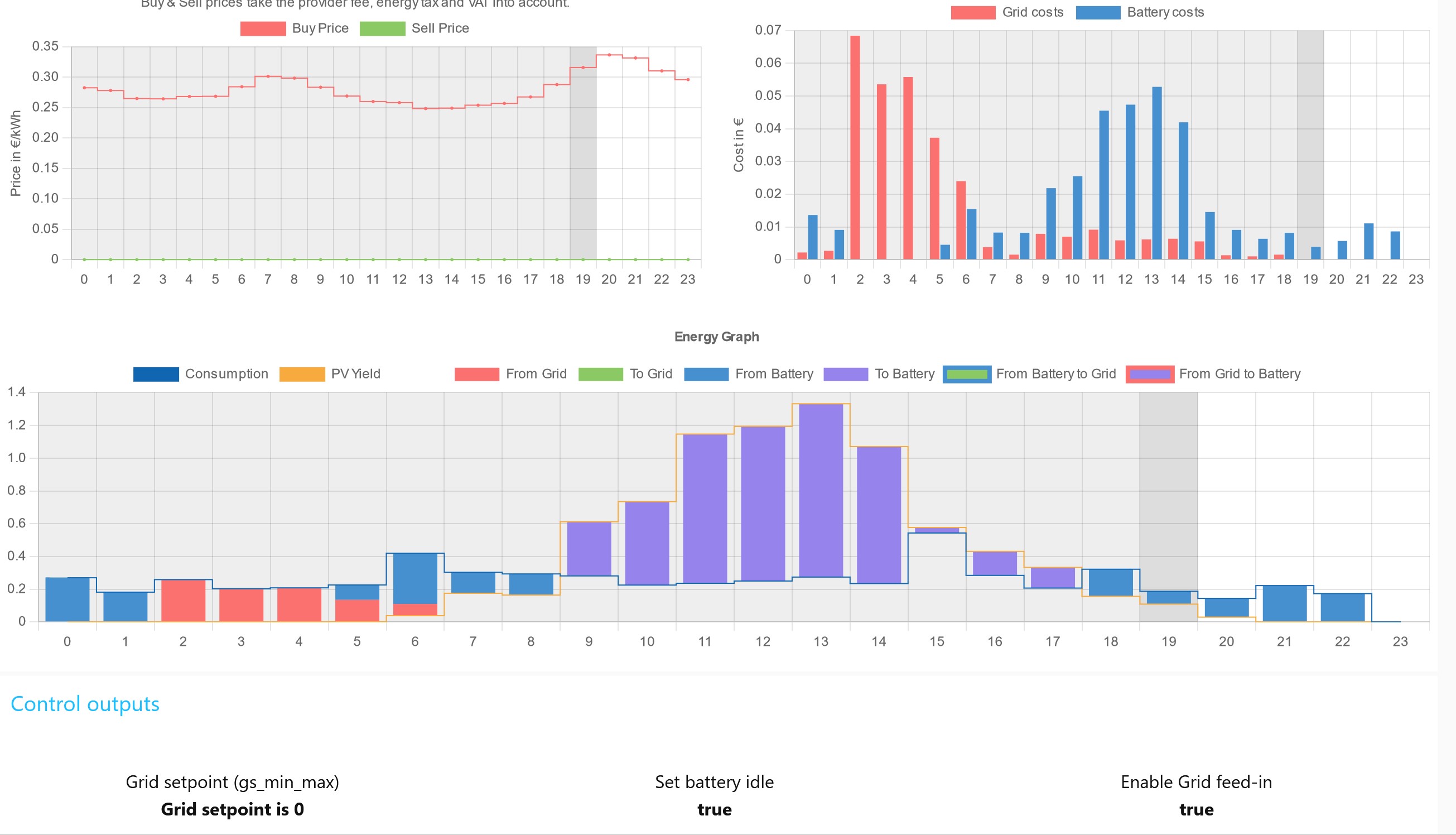The height and width of the screenshot is (835, 1456).
Task: Click the 'Grid setpoint is 0' value
Action: coord(233,810)
